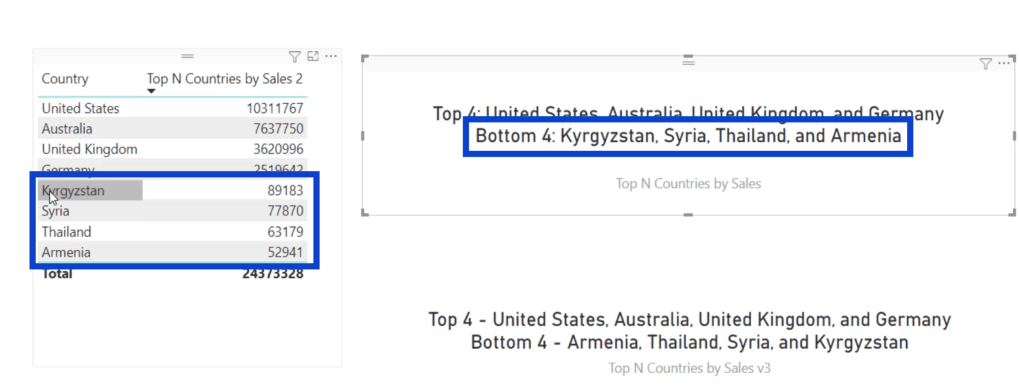Screen dimensions: 1019x391
Task: Select the Thailand row
Action: [x=172, y=232]
